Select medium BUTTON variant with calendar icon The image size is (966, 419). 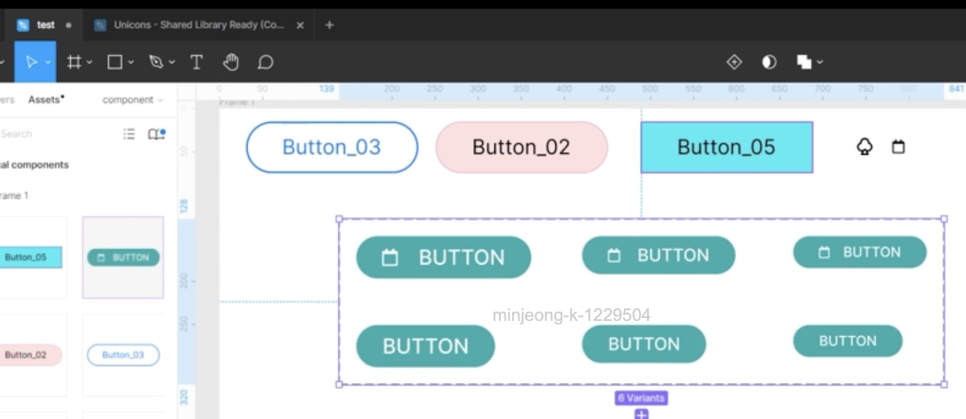click(659, 255)
